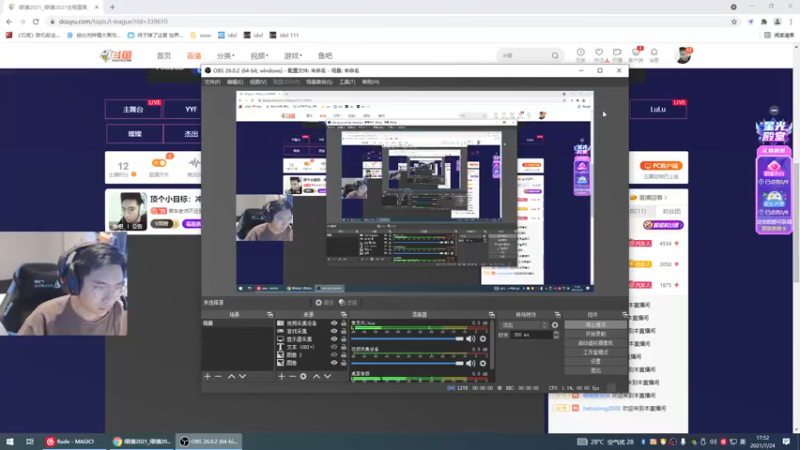Open source properties gear in Sources toolbar
Screen dimensions: 800x450
tap(304, 377)
